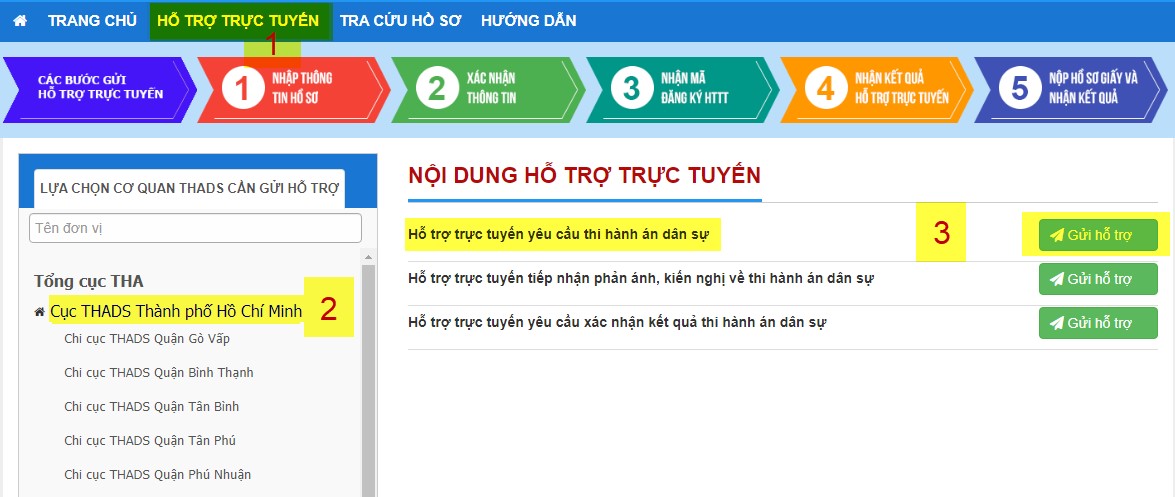Screen dimensions: 1175x497
Task: Expand Cục THADS Thành phố Hồ Chí Minh
Action: [176, 312]
